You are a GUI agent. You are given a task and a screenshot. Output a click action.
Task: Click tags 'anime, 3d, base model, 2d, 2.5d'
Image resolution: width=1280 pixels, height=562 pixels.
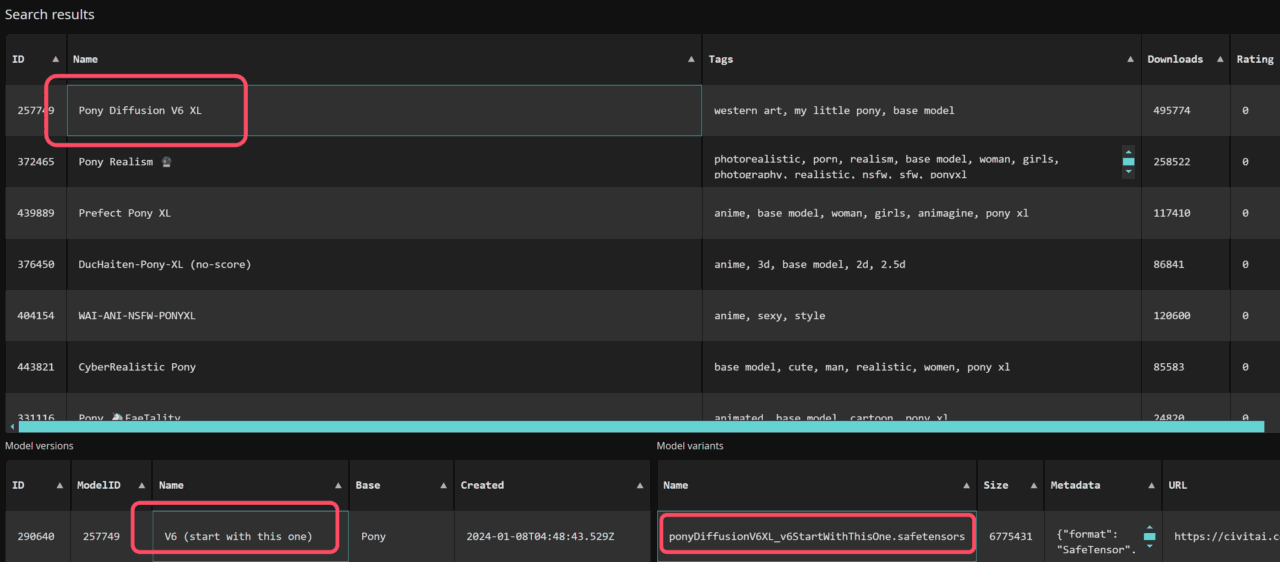point(810,264)
